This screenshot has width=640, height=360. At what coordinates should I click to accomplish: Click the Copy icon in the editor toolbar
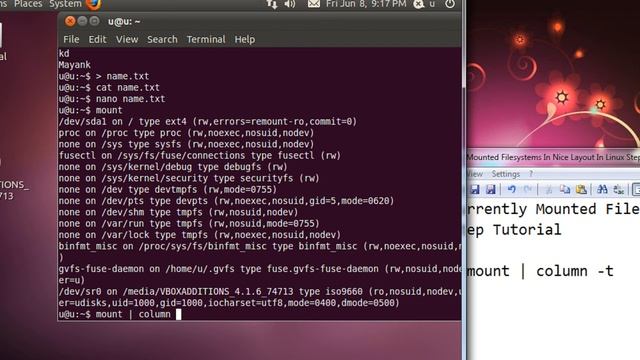(x=565, y=189)
